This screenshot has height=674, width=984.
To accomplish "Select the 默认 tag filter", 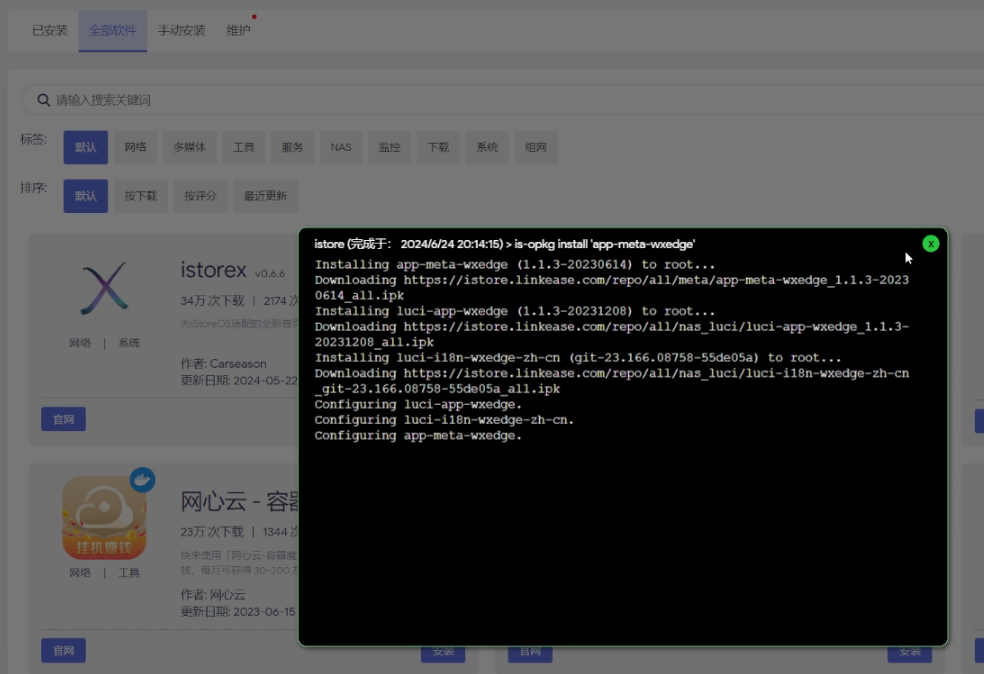I will click(85, 147).
